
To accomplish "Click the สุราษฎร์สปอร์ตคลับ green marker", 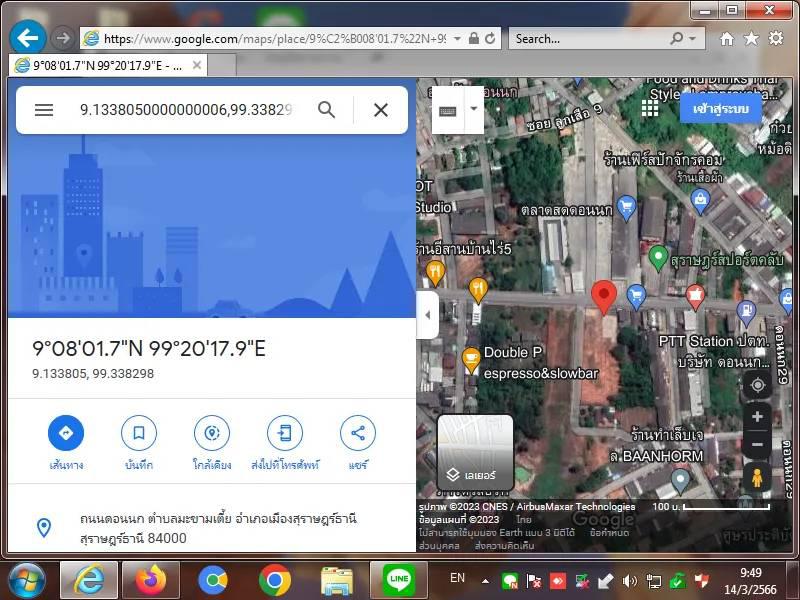I will pyautogui.click(x=658, y=257).
